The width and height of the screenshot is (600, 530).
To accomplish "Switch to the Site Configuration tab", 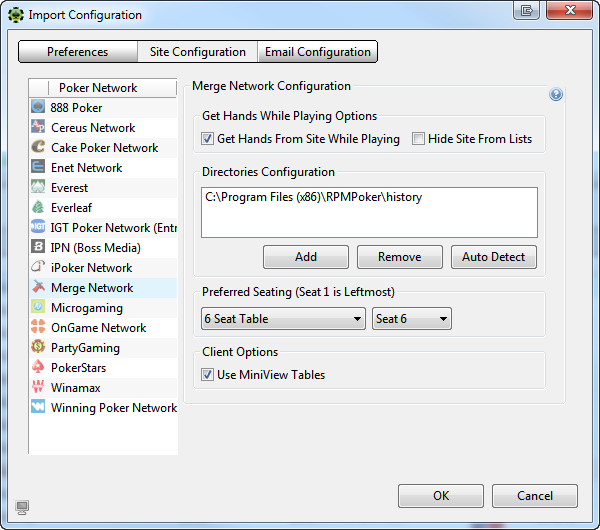I will tap(197, 52).
